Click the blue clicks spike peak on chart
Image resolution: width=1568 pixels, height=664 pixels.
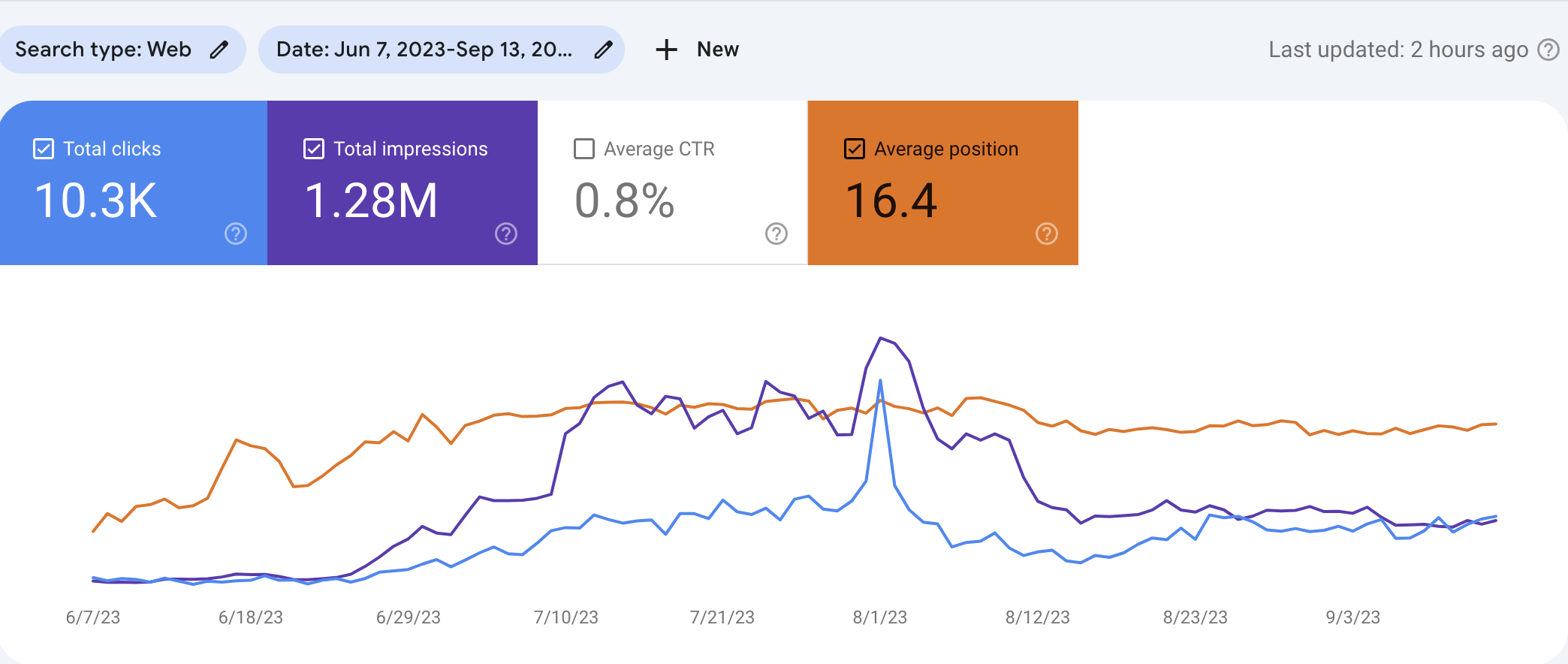[x=880, y=381]
